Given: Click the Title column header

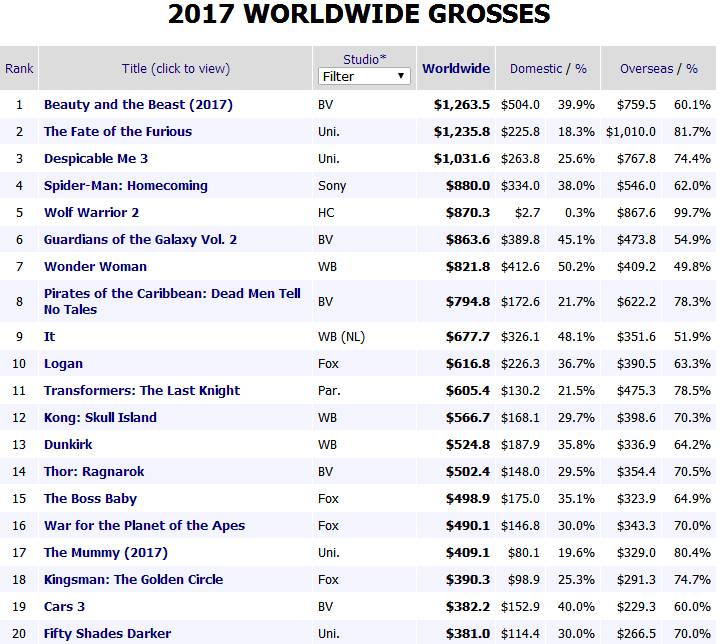Looking at the screenshot, I should pyautogui.click(x=175, y=69).
